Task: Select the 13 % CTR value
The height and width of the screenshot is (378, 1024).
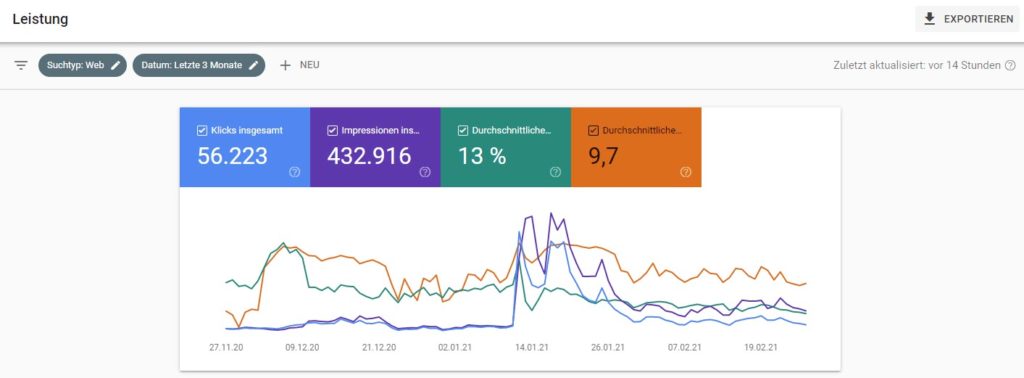Action: point(482,156)
